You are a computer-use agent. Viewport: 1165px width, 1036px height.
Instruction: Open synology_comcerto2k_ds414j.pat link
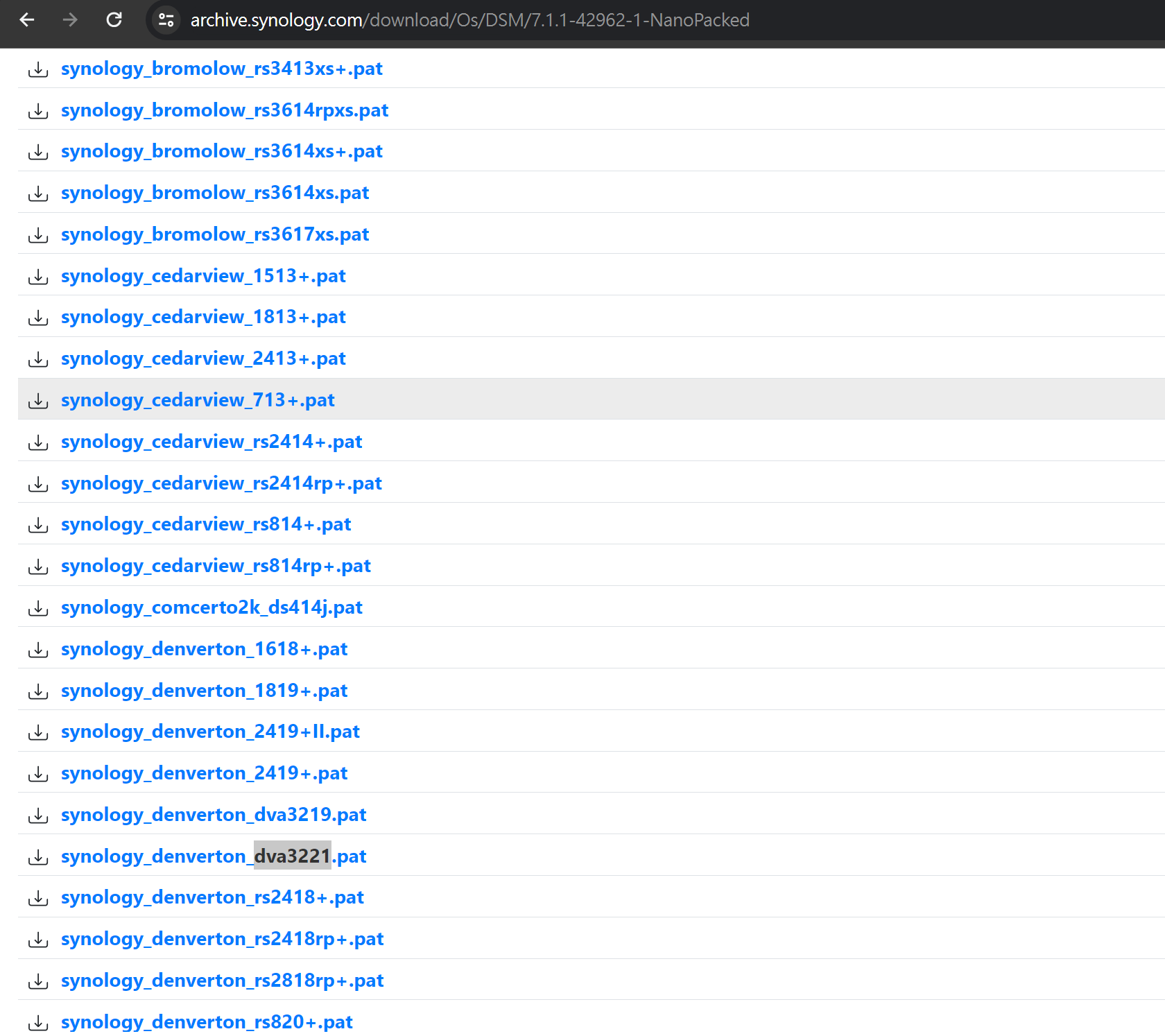click(212, 607)
